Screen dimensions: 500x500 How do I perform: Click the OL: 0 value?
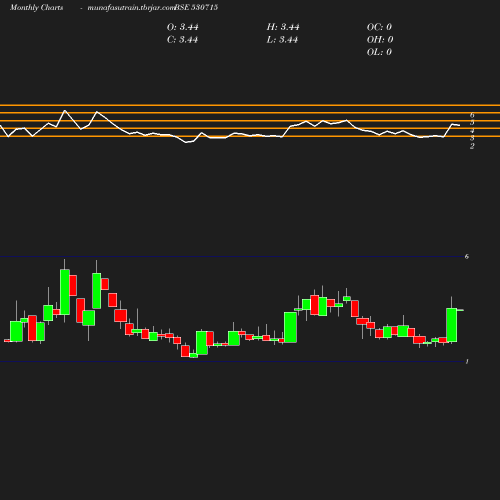(x=379, y=52)
